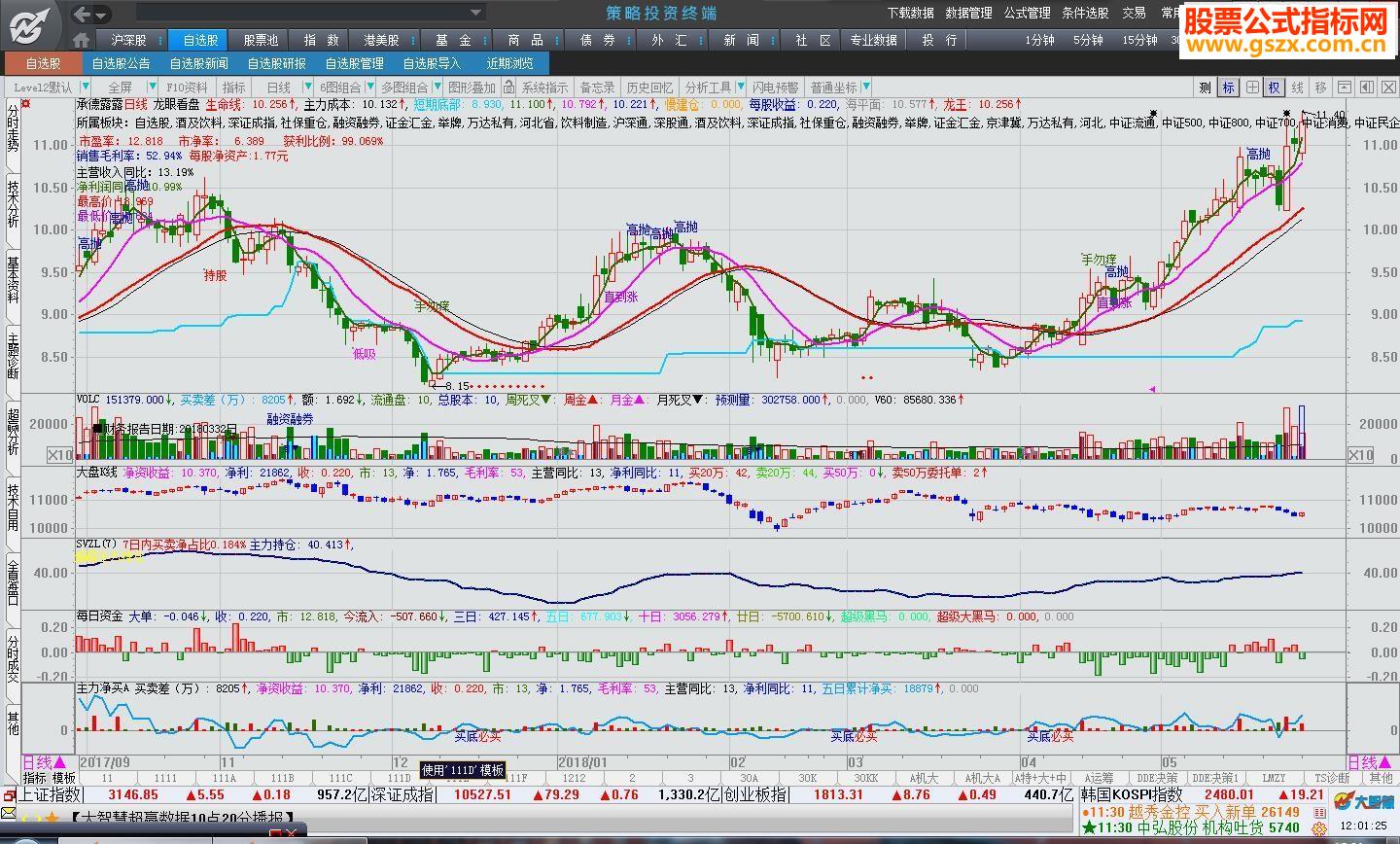Select the 111A indicator template tab

coord(225,778)
